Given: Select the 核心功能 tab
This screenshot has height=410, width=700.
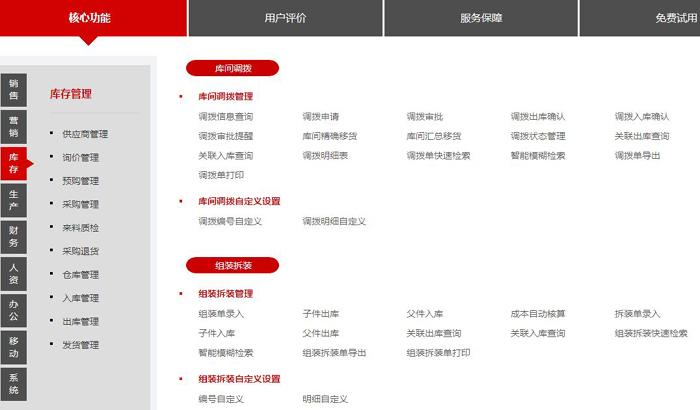Looking at the screenshot, I should pyautogui.click(x=90, y=18).
